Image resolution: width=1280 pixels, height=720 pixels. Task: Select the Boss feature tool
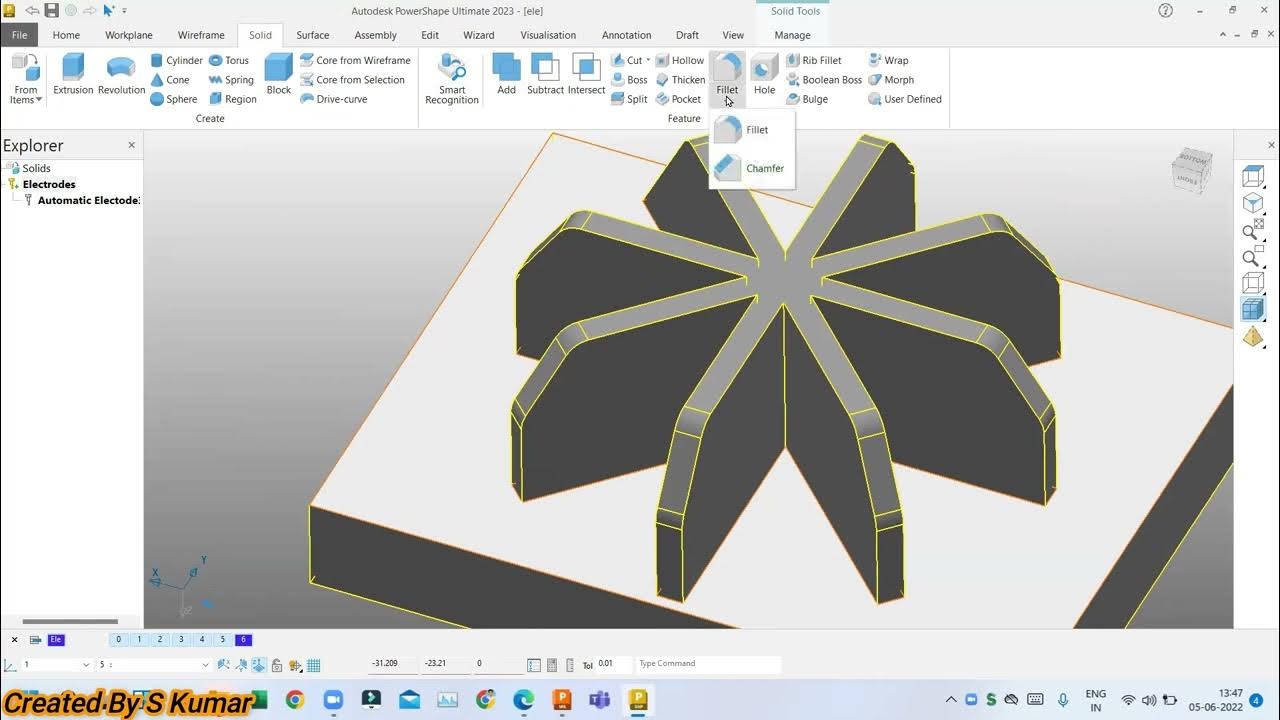coord(629,80)
